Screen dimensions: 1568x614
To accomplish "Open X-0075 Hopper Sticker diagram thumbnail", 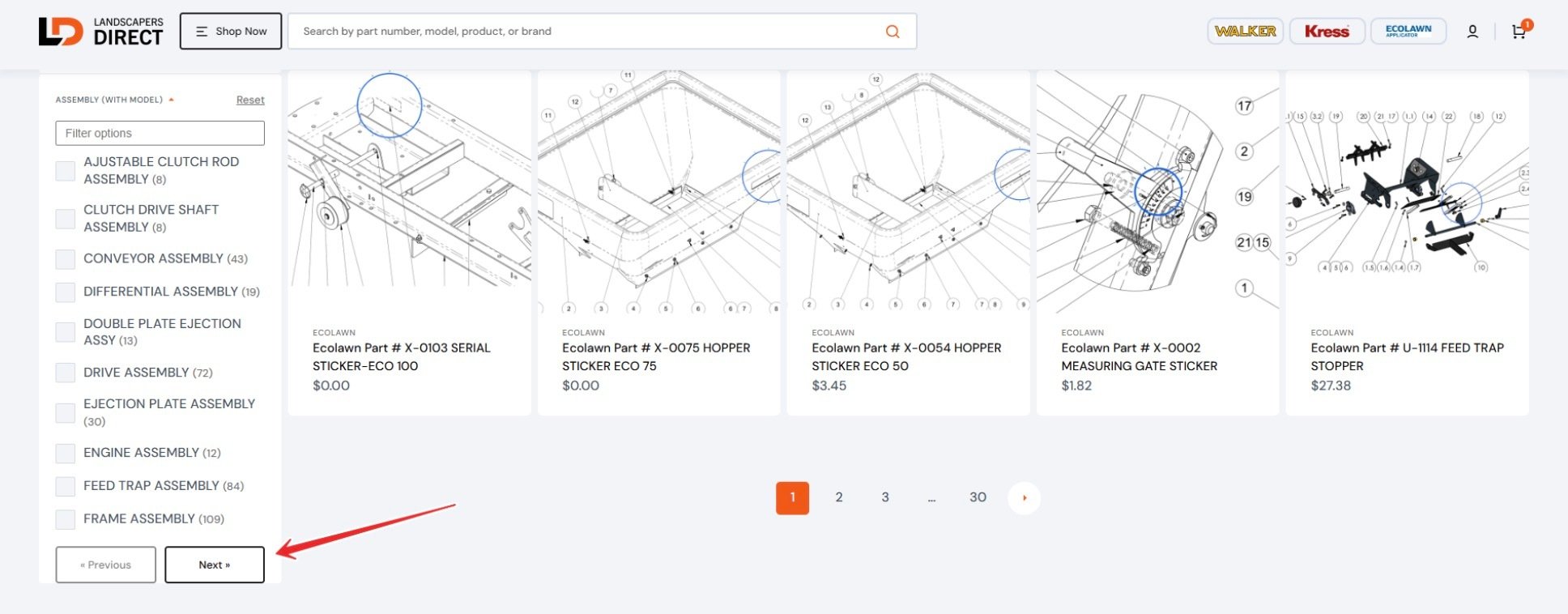I will 659,192.
